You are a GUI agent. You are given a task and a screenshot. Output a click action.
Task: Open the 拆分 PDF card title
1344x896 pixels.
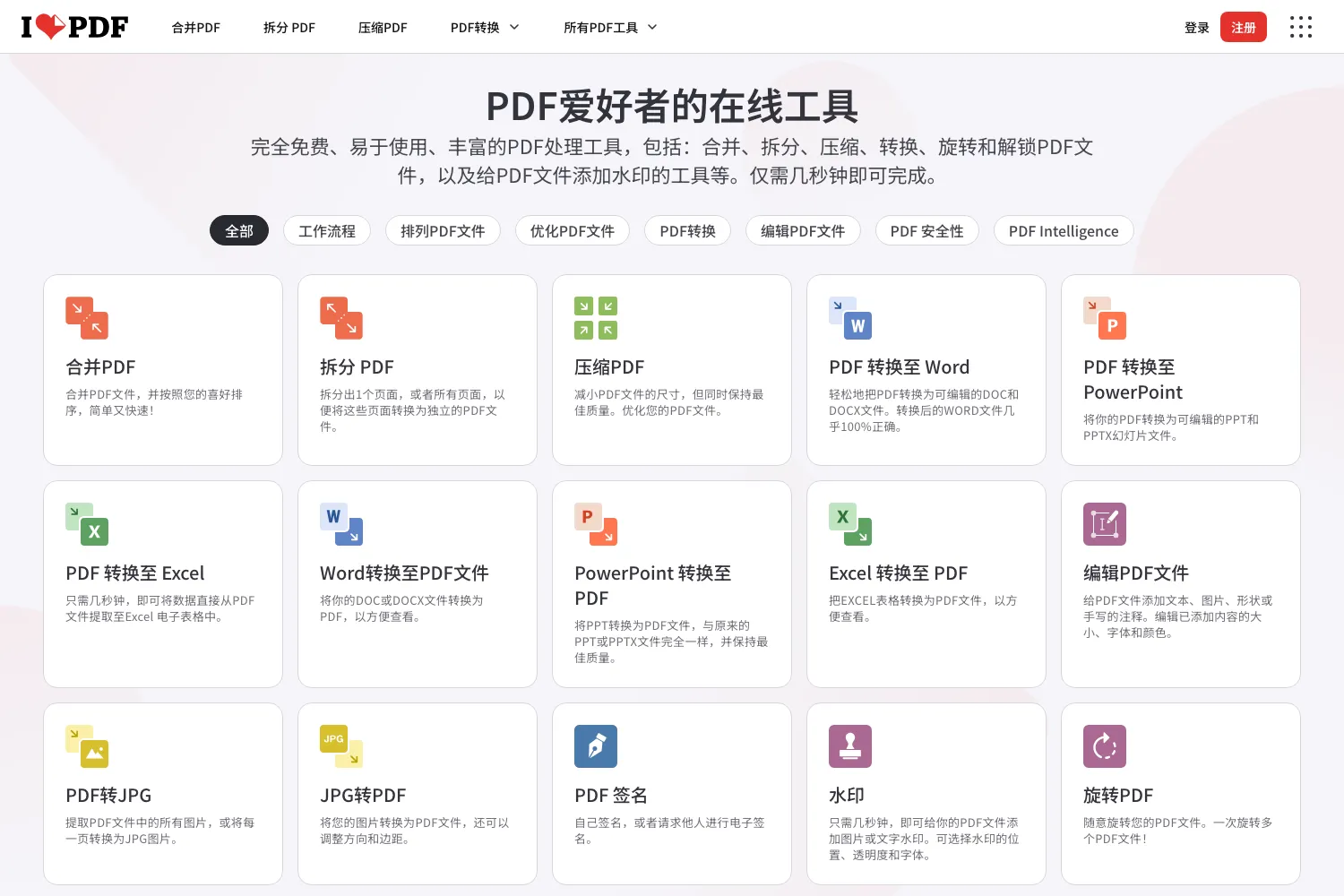click(x=357, y=367)
